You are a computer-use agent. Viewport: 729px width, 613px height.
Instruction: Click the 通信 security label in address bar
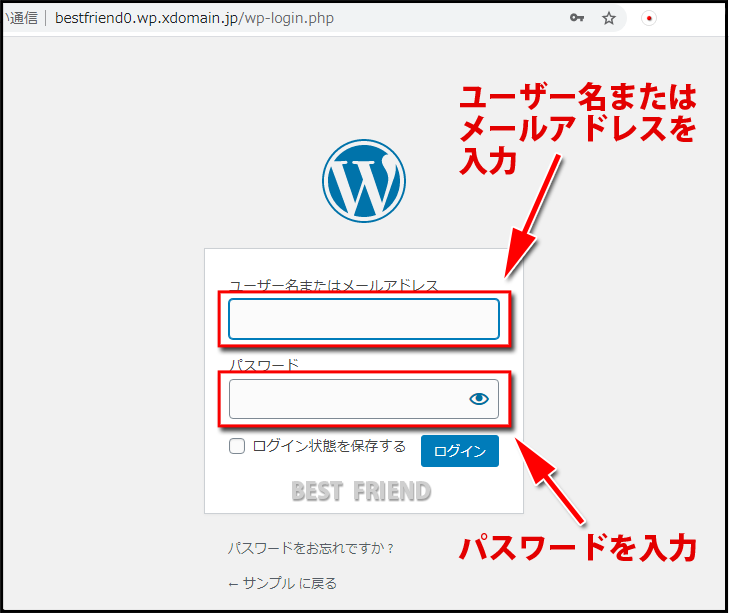pyautogui.click(x=22, y=18)
